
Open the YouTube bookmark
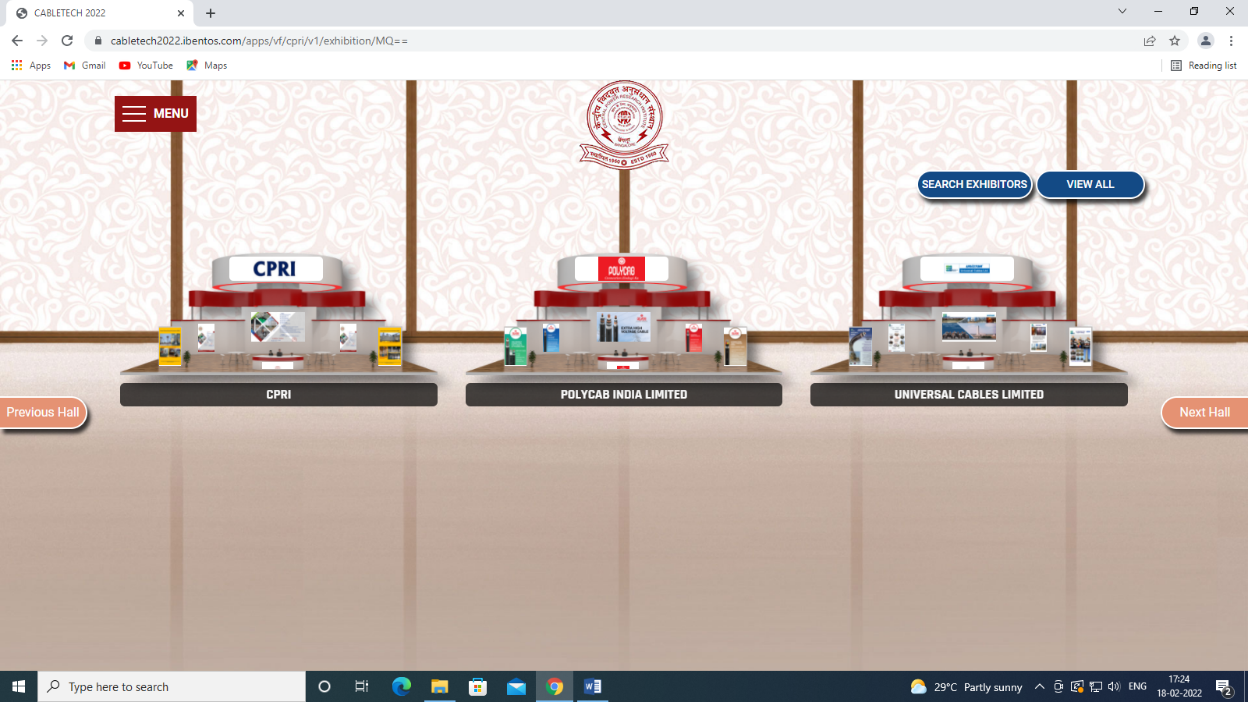tap(146, 66)
